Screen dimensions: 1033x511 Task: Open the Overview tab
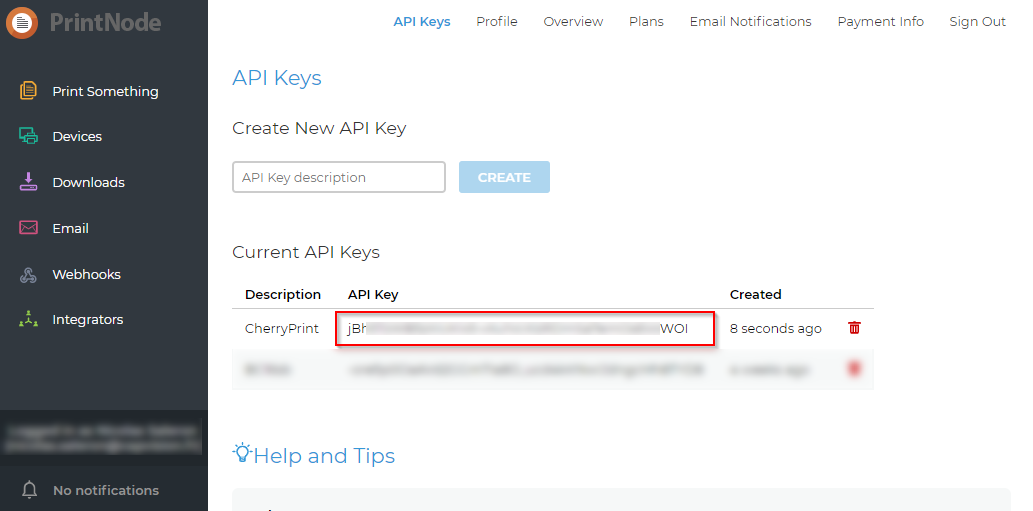[573, 22]
